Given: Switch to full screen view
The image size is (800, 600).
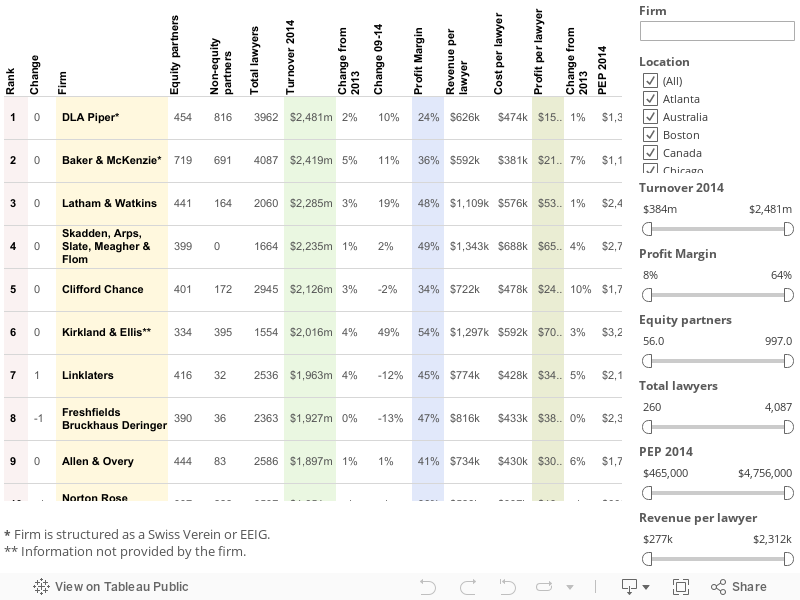Looking at the screenshot, I should (681, 587).
